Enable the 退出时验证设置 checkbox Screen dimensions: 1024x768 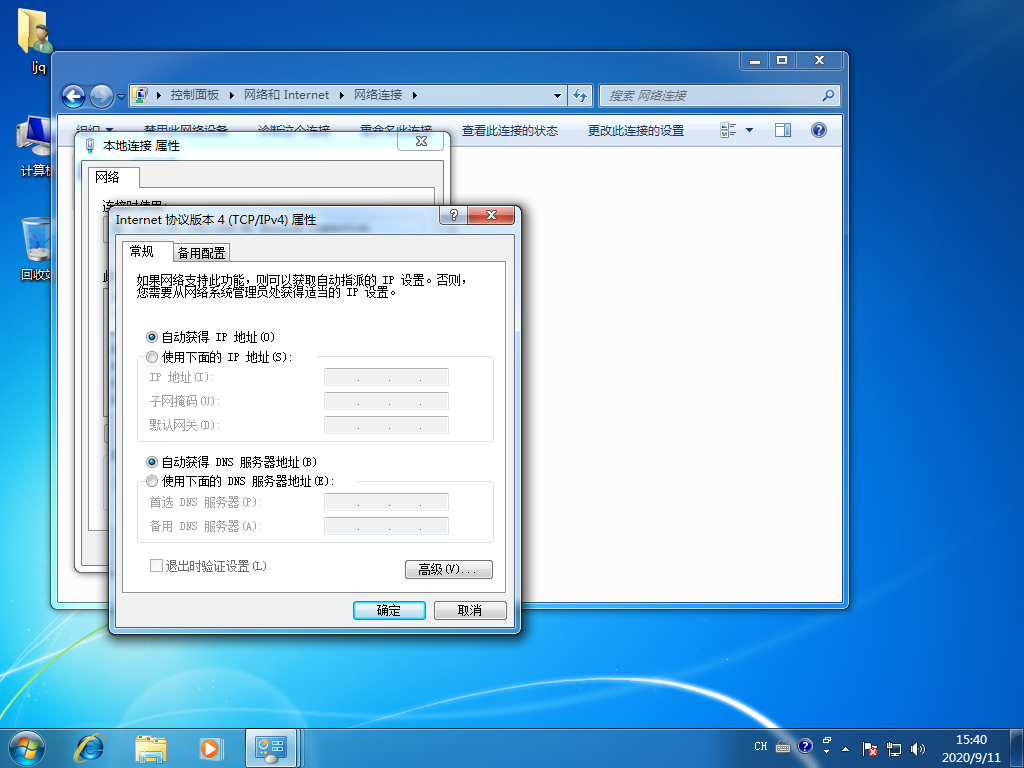(156, 565)
